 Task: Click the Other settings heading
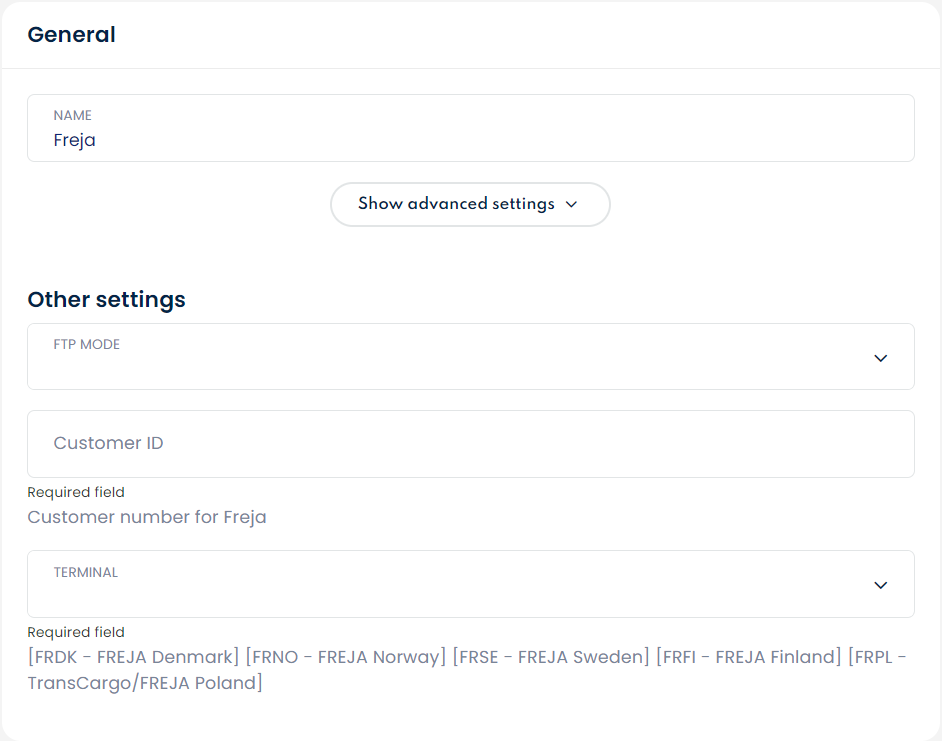tap(106, 299)
